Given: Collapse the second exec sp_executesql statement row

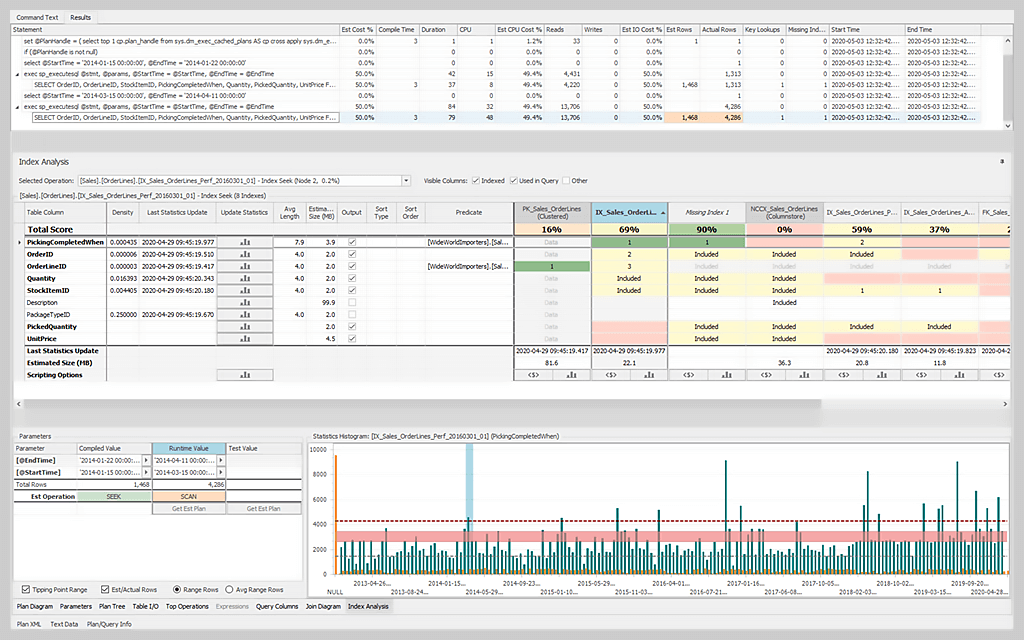Looking at the screenshot, I should pyautogui.click(x=18, y=106).
